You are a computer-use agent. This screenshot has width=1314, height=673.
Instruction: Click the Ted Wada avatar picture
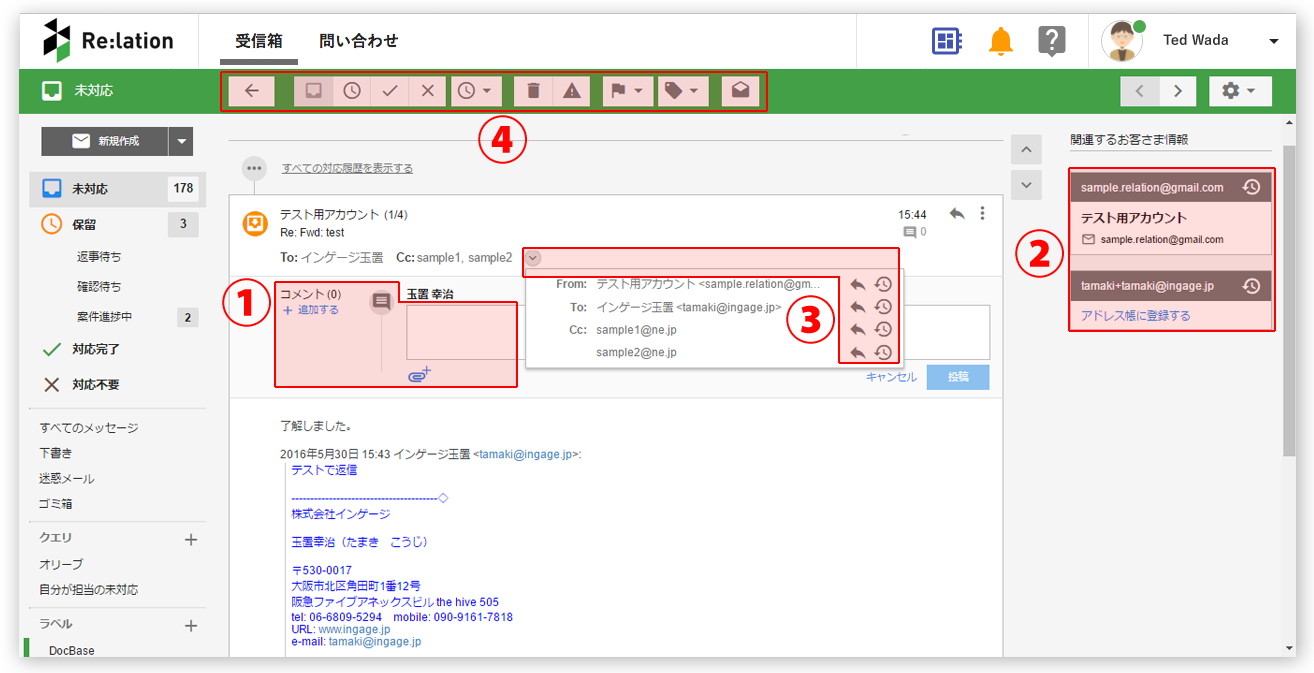pos(1121,41)
